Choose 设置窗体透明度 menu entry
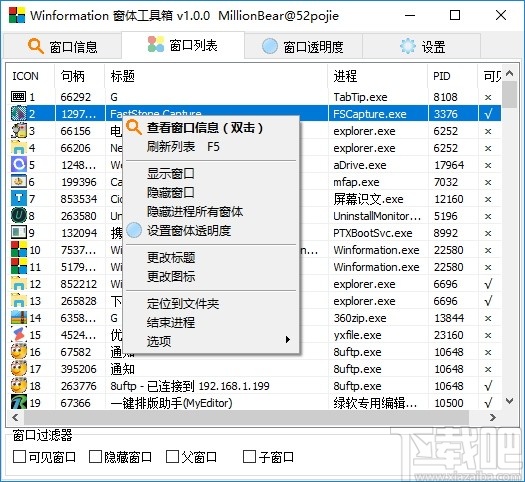The height and width of the screenshot is (482, 525). 211,231
